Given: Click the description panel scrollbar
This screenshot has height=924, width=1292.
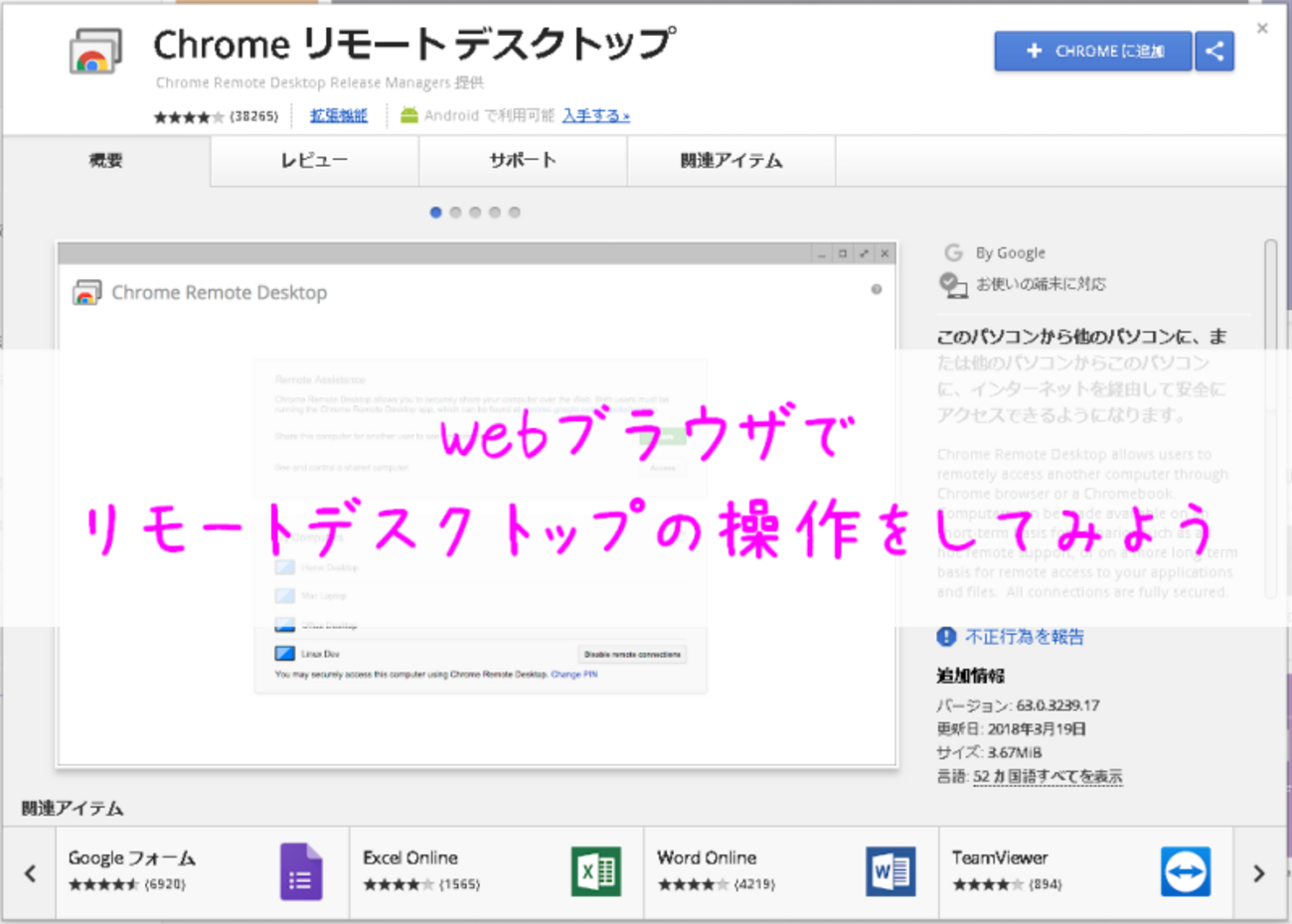Looking at the screenshot, I should pos(1271,417).
